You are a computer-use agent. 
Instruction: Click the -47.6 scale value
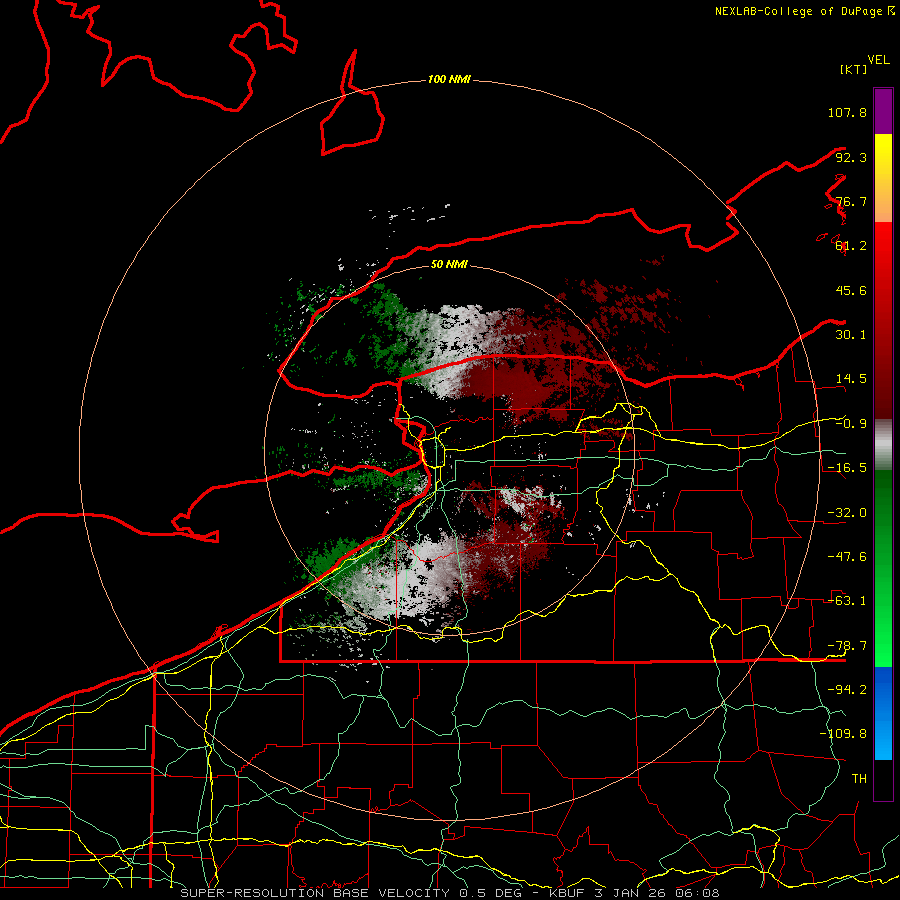pyautogui.click(x=847, y=557)
